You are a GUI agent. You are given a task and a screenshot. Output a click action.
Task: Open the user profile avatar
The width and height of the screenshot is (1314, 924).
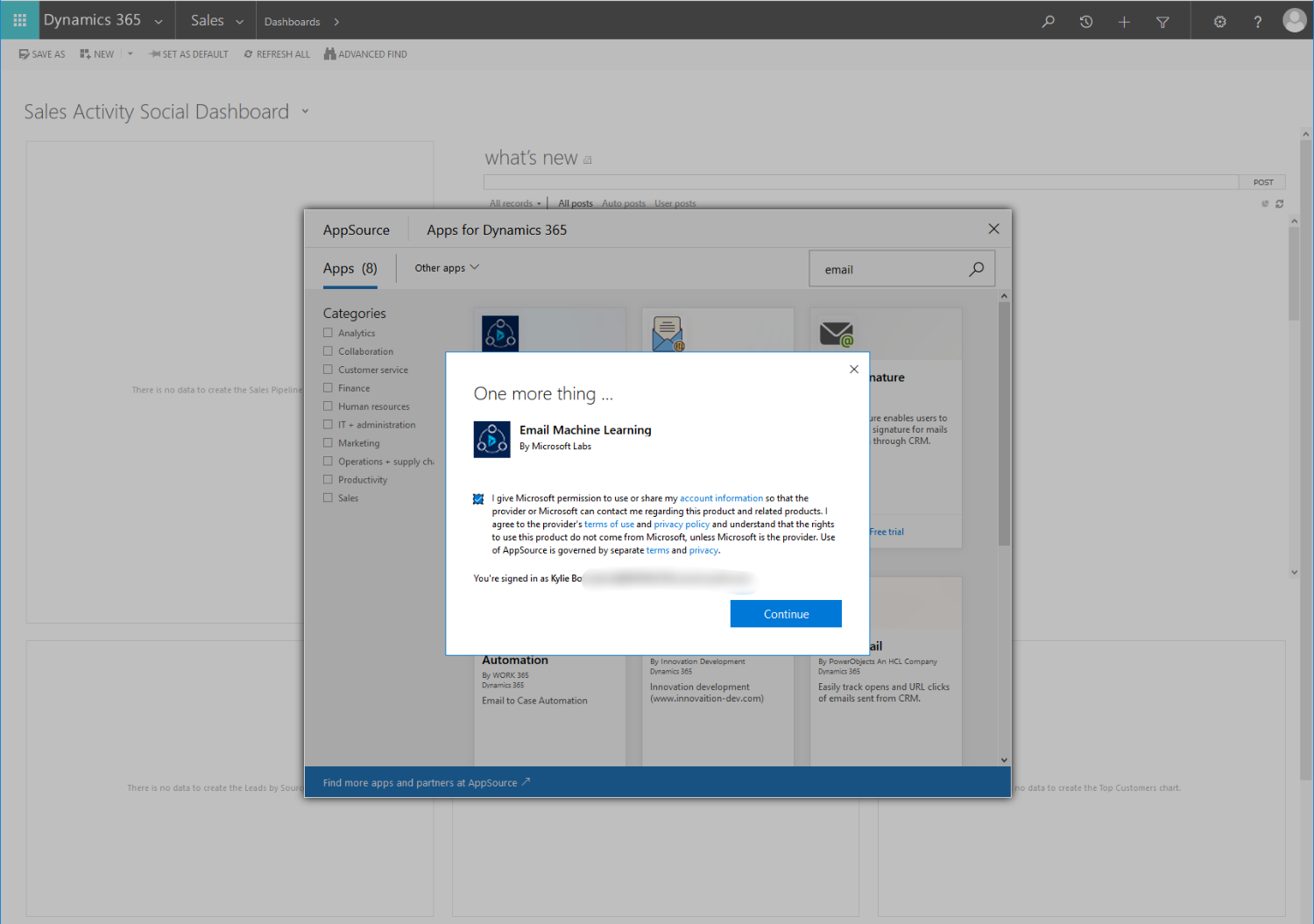pos(1294,20)
